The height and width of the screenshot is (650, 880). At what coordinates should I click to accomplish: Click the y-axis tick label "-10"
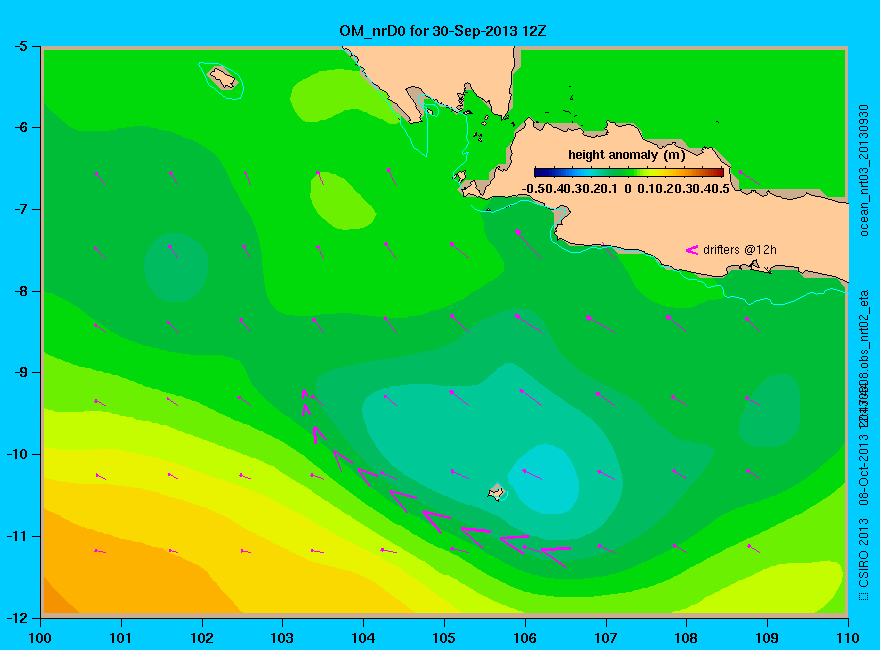point(17,454)
